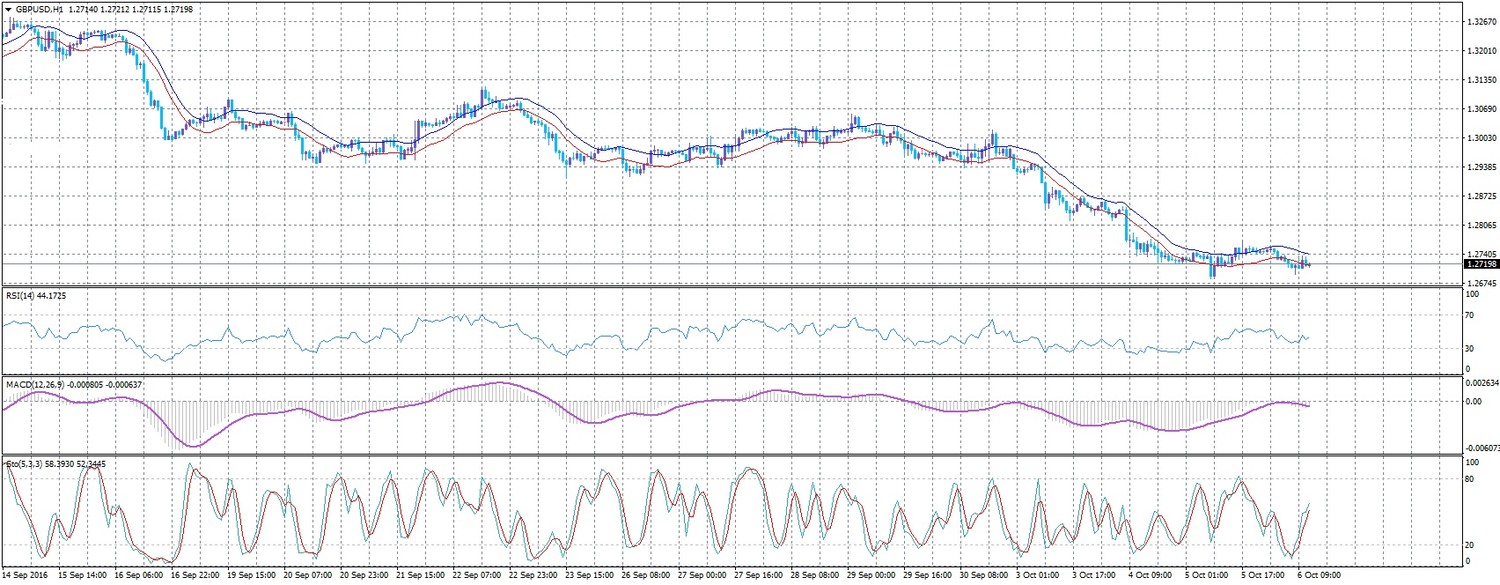Click the 1.26745 price scale label

point(1479,283)
